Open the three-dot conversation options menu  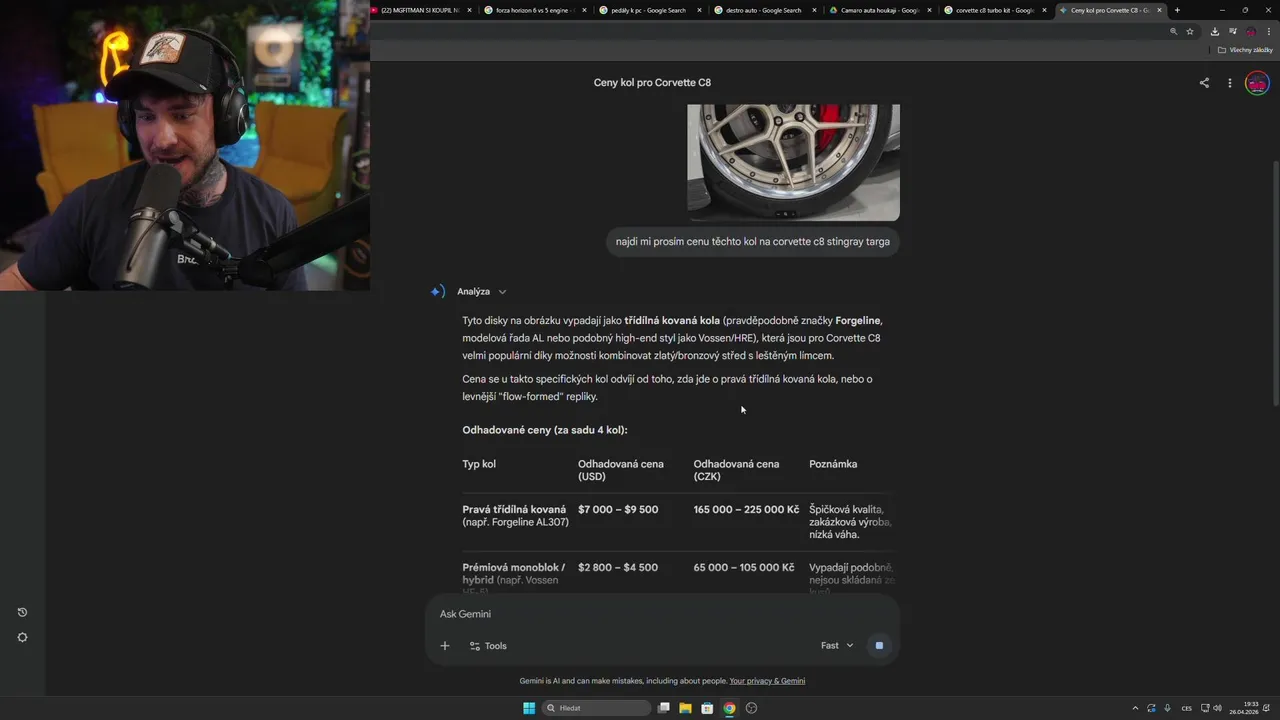pyautogui.click(x=1230, y=83)
